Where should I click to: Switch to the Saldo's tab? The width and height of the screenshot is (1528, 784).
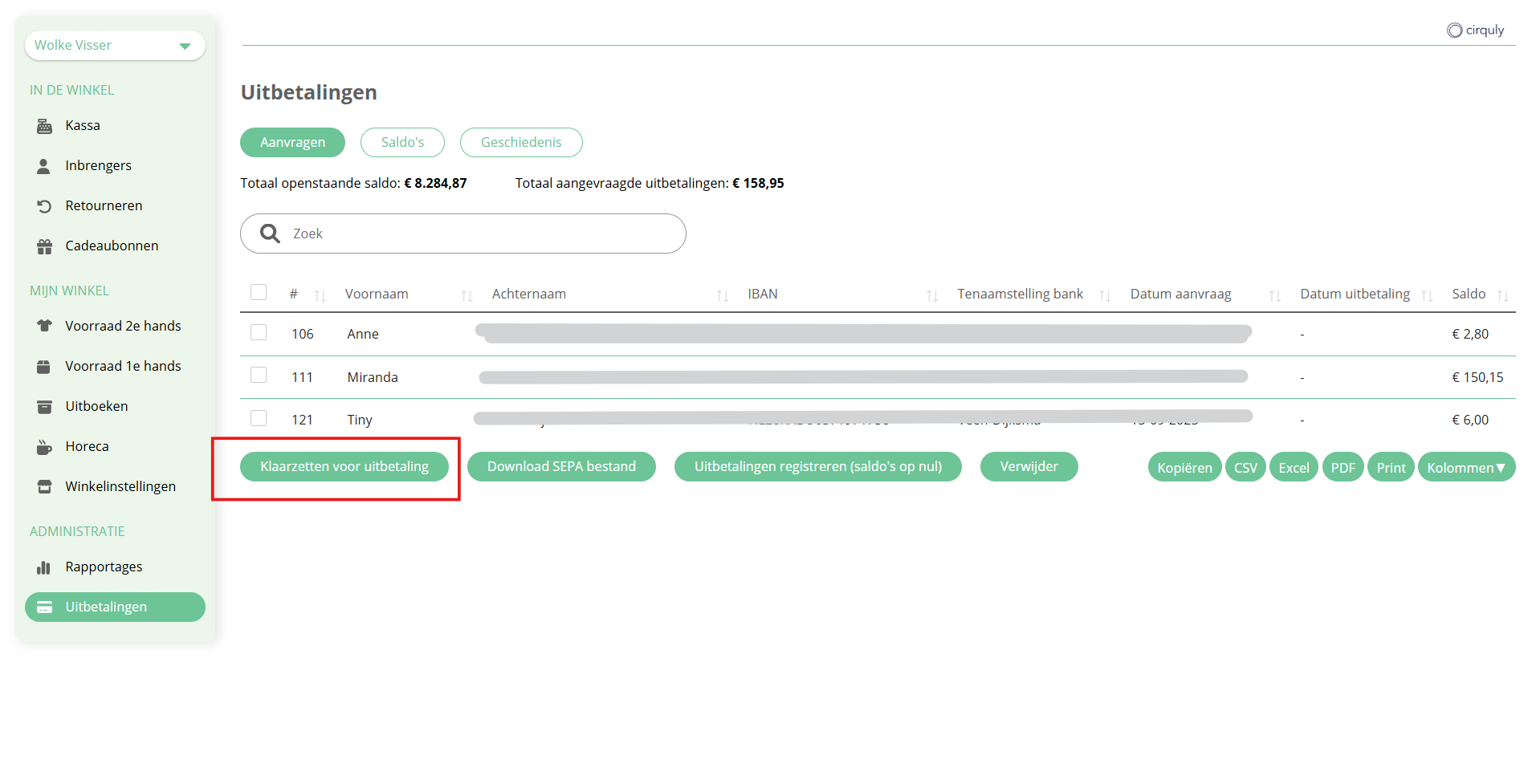pyautogui.click(x=402, y=142)
